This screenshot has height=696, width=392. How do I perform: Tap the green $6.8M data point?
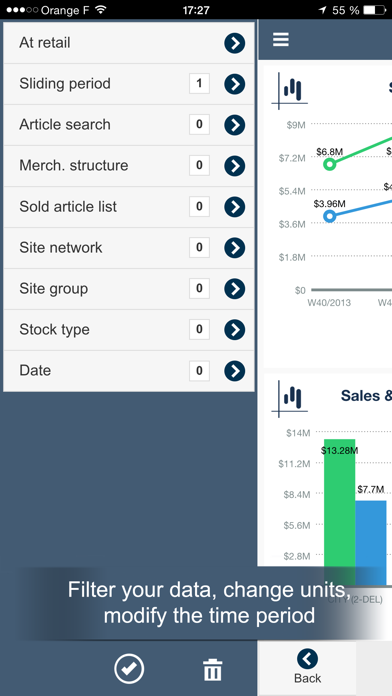tap(329, 164)
